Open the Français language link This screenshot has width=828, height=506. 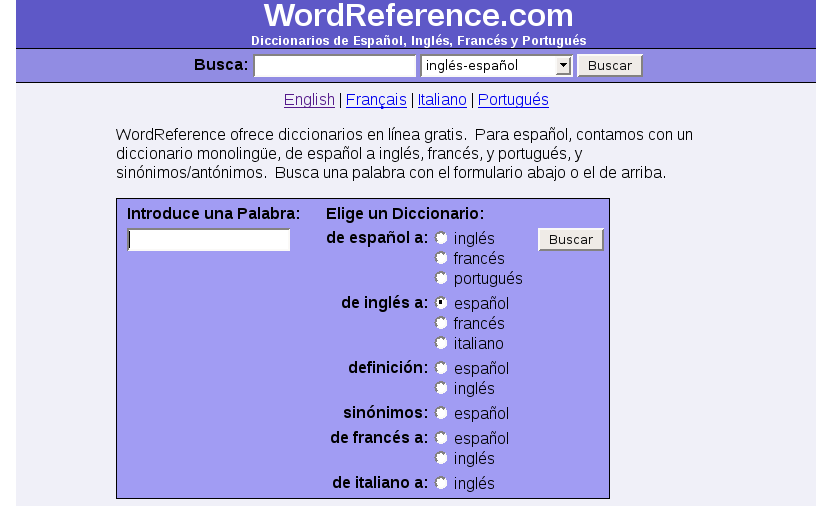(x=376, y=100)
